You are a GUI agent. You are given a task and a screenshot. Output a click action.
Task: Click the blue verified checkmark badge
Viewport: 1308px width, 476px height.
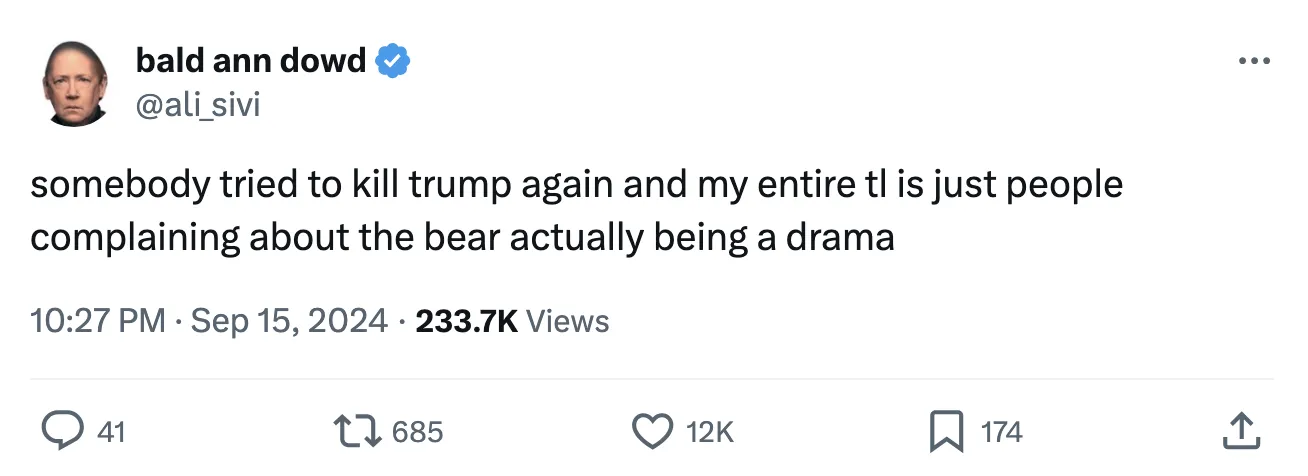392,62
